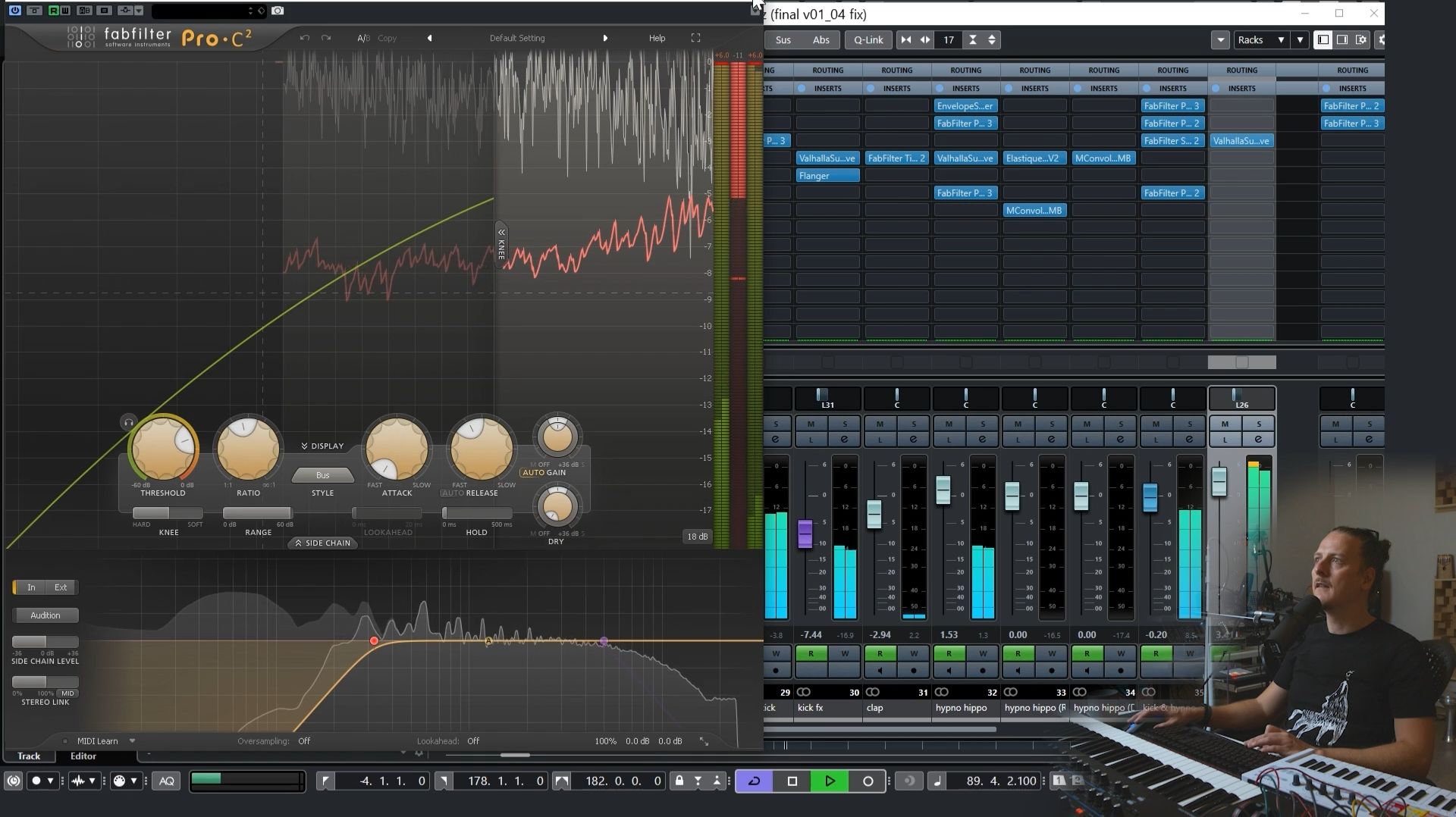1456x817 pixels.
Task: Open the mixer setup window layout settings
Action: point(1362,40)
